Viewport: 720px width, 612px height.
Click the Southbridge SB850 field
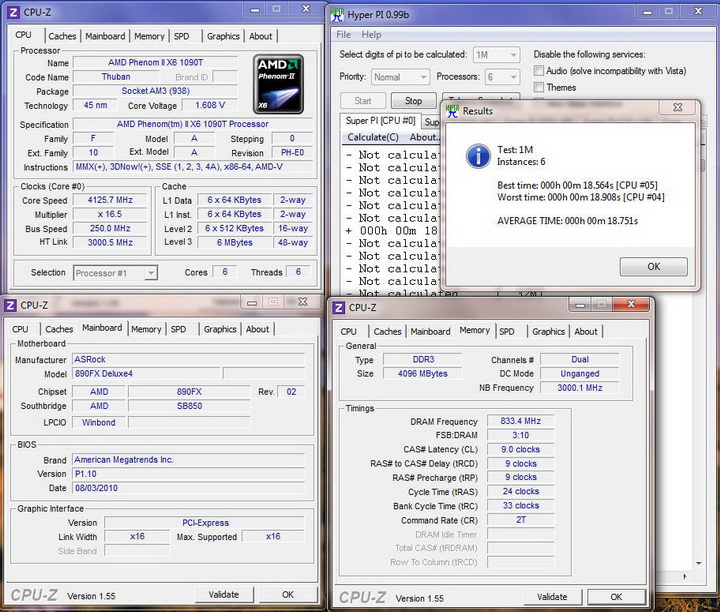pos(189,406)
